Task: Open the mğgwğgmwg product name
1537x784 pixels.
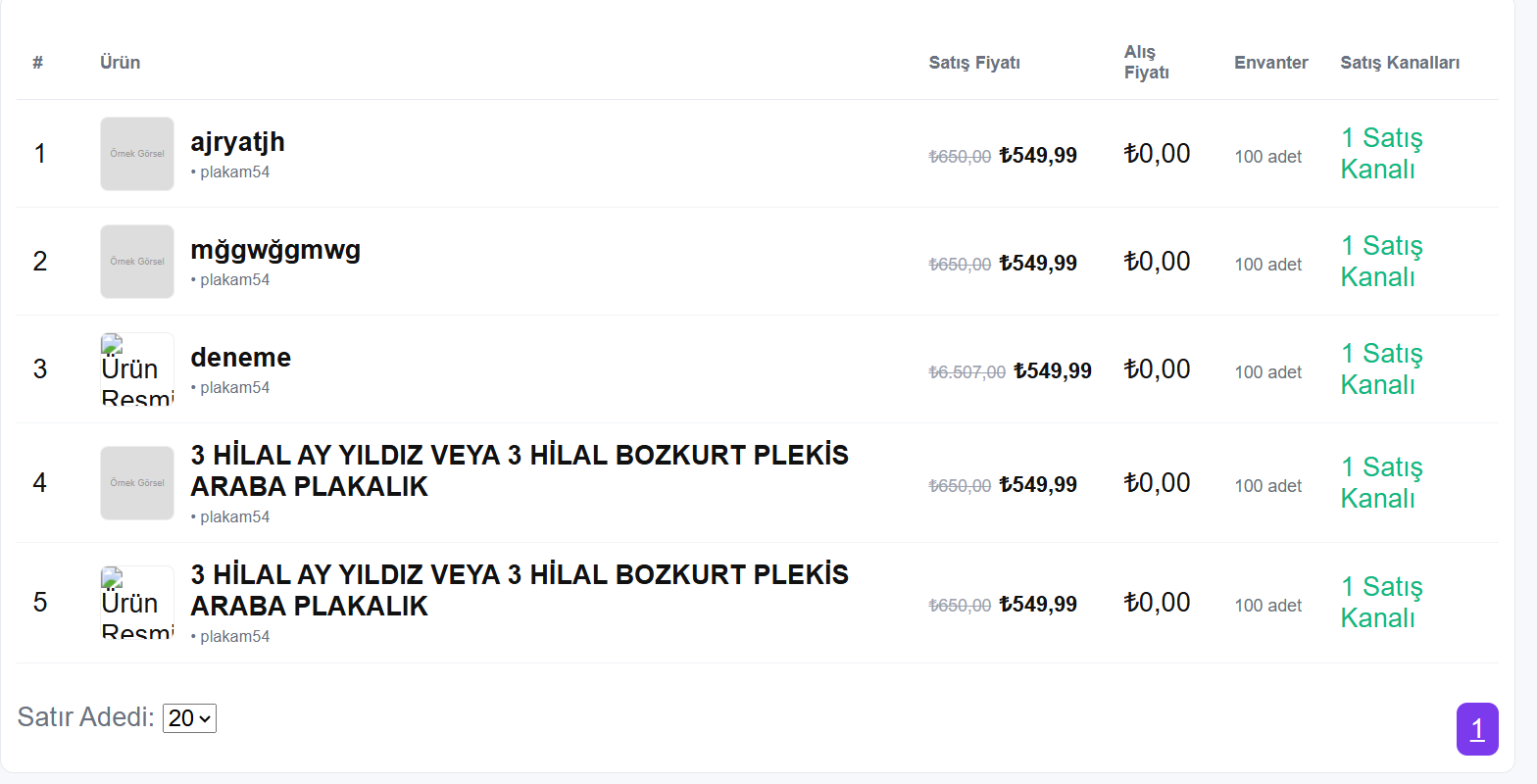Action: click(275, 250)
